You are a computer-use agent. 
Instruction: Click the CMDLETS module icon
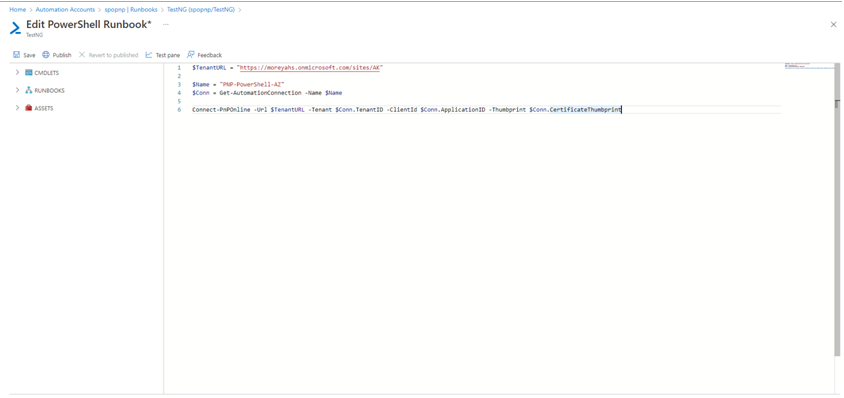pyautogui.click(x=29, y=73)
